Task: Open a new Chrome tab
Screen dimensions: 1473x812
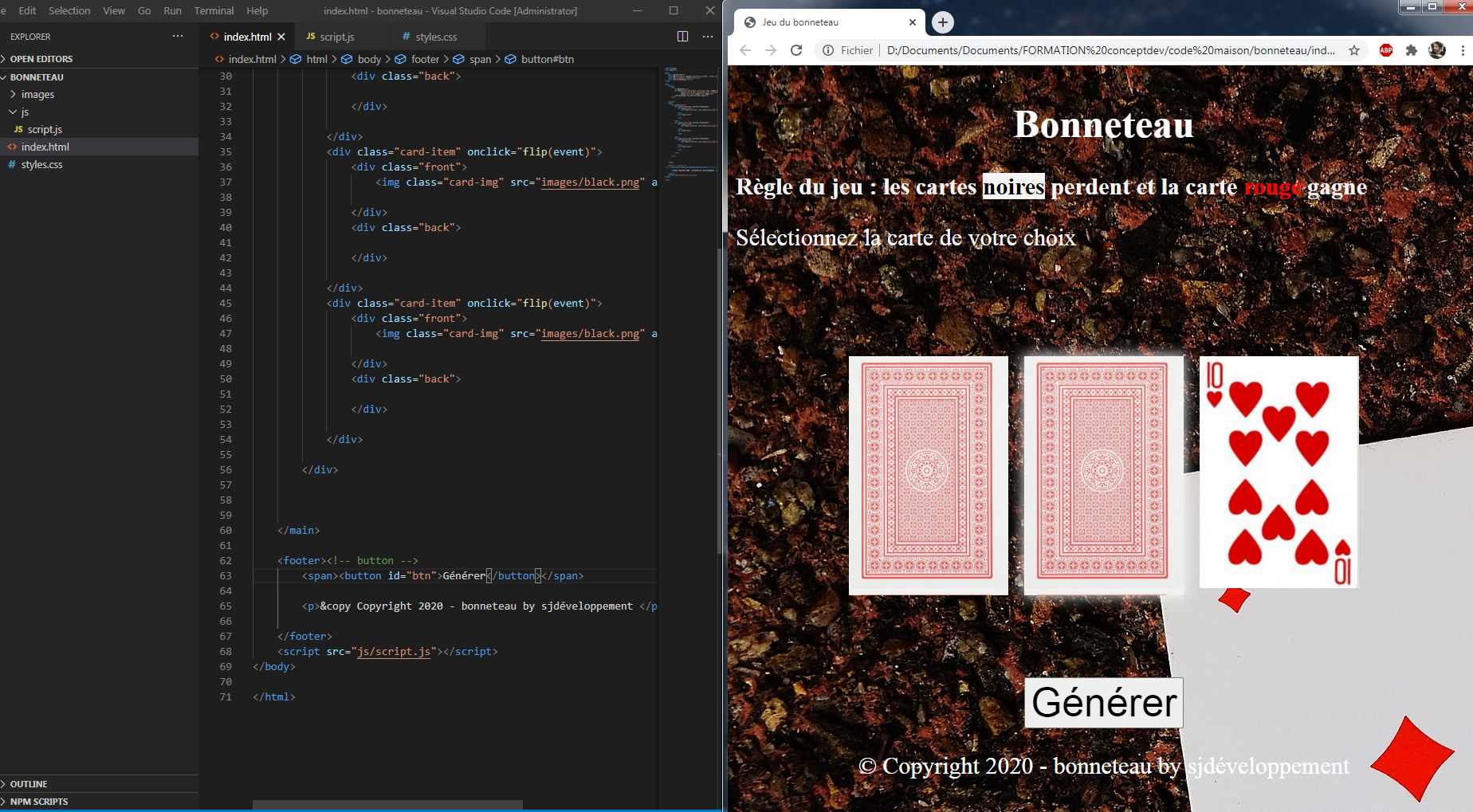Action: (x=942, y=22)
